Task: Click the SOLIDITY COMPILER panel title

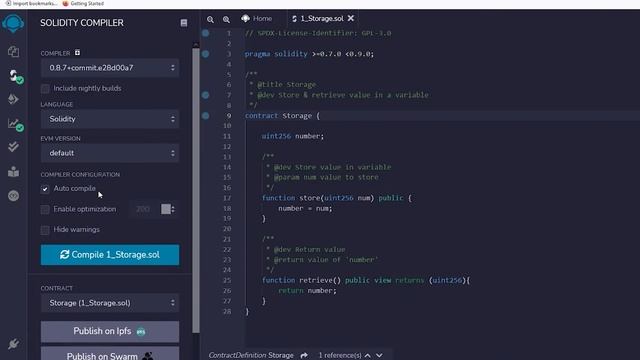Action: (82, 23)
